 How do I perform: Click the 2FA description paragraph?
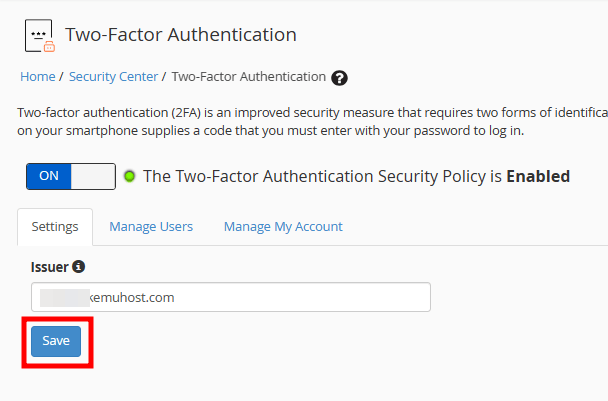pyautogui.click(x=312, y=121)
